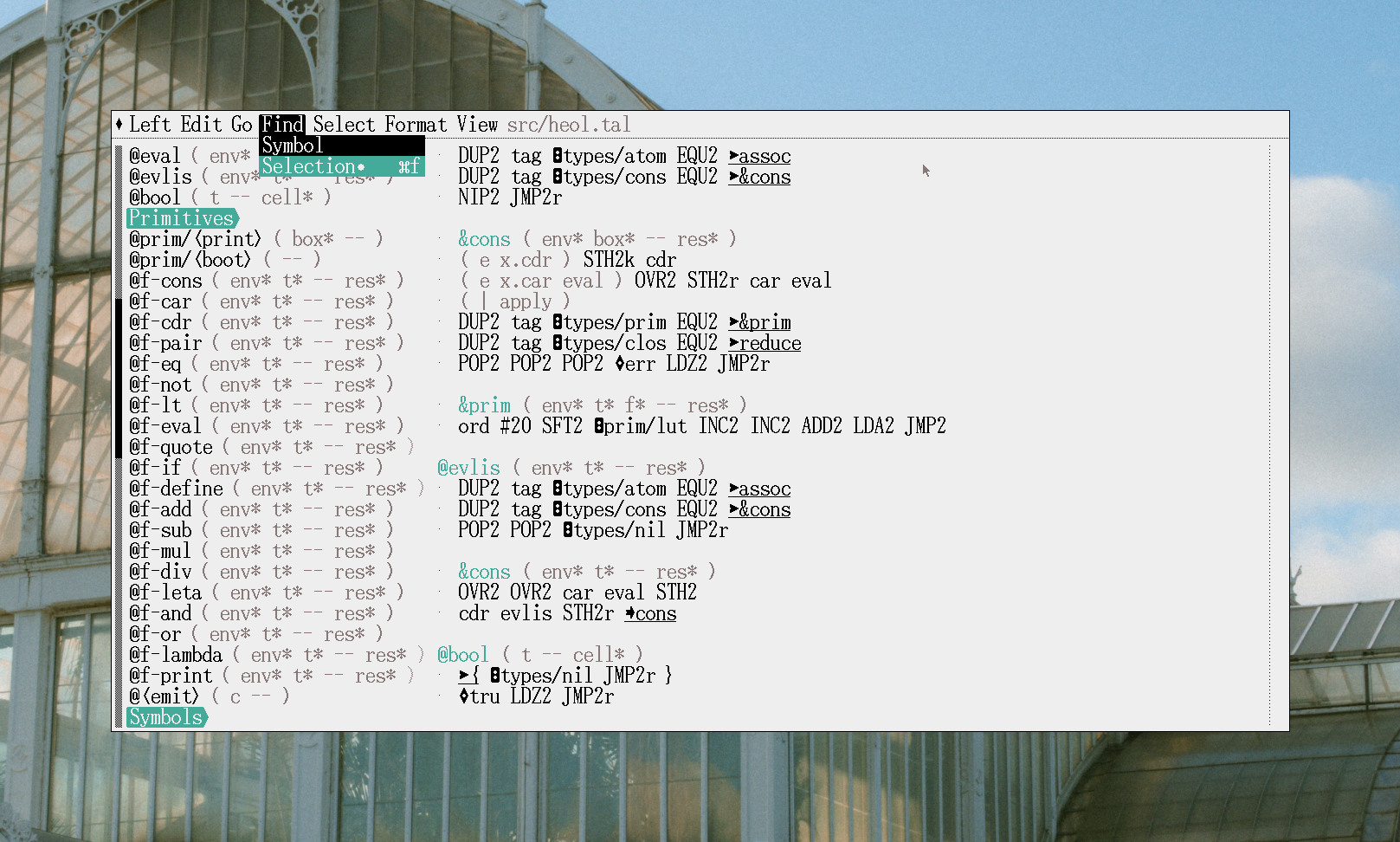Viewport: 1400px width, 842px height.
Task: Jump to @f-car symbol
Action: (160, 301)
